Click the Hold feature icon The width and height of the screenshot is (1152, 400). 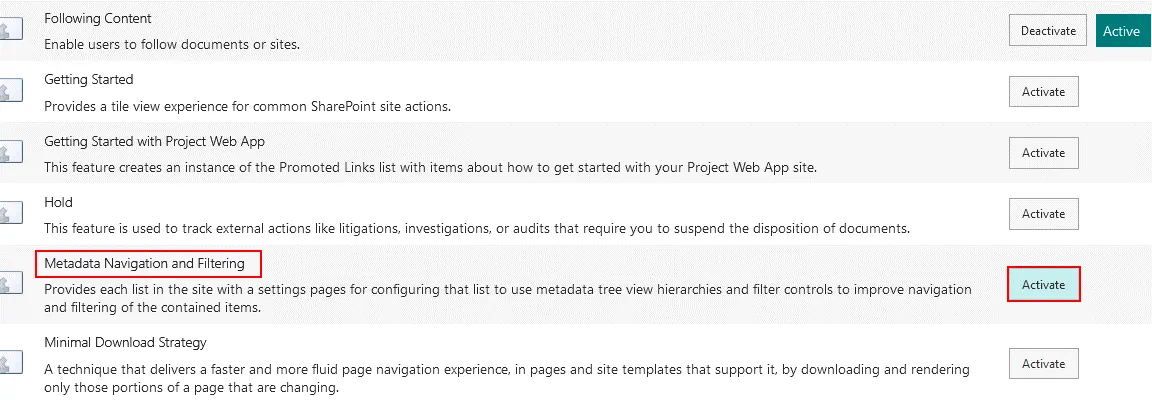click(10, 214)
